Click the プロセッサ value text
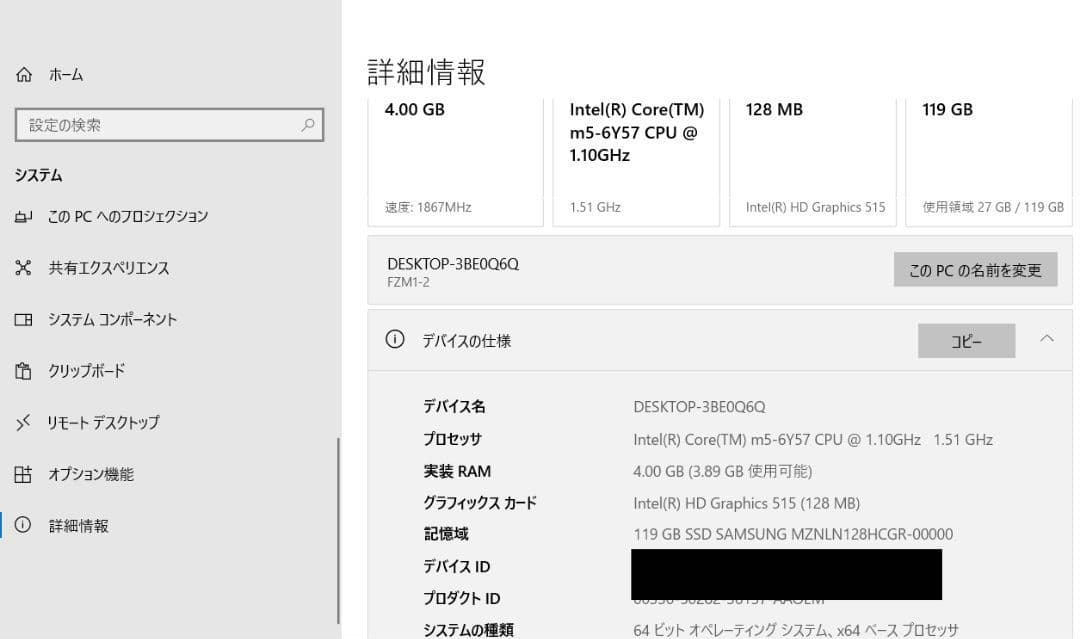This screenshot has width=1080, height=639. [x=813, y=439]
